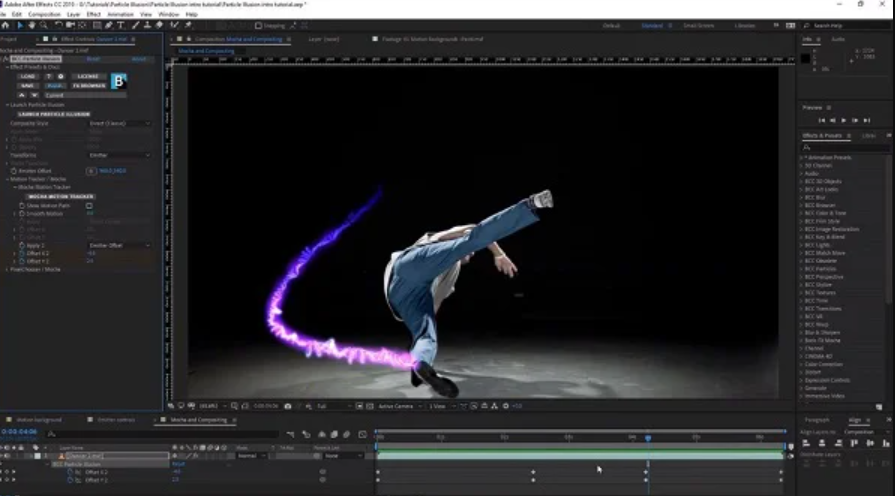This screenshot has width=895, height=496.
Task: Select the Rotation tool
Action: [58, 26]
